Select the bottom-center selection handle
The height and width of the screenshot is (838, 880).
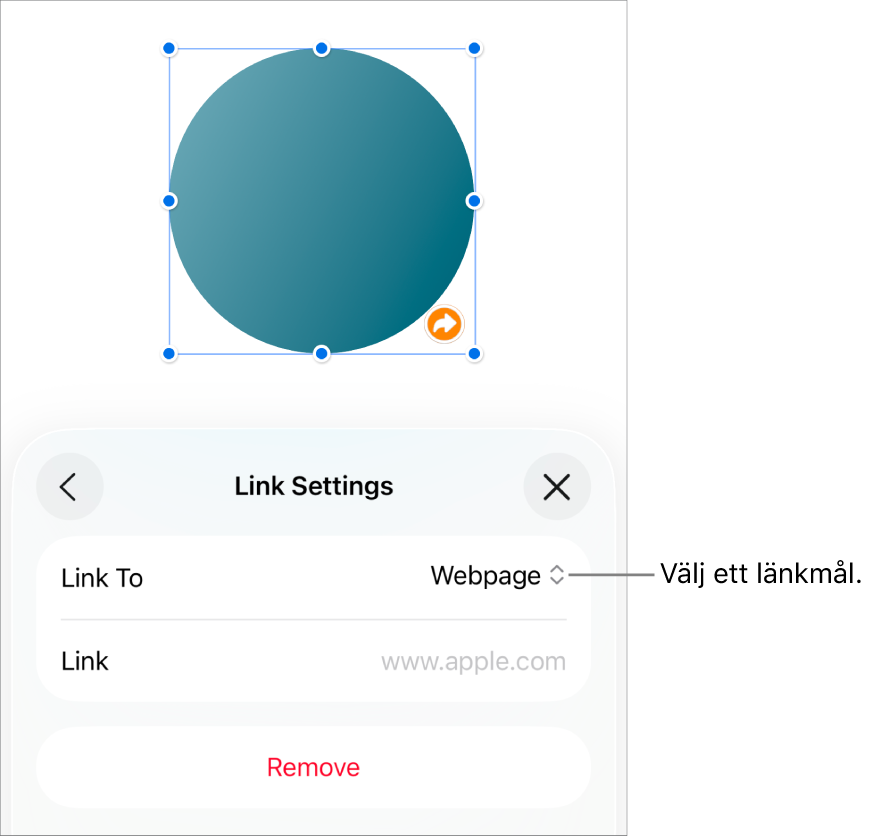(322, 354)
